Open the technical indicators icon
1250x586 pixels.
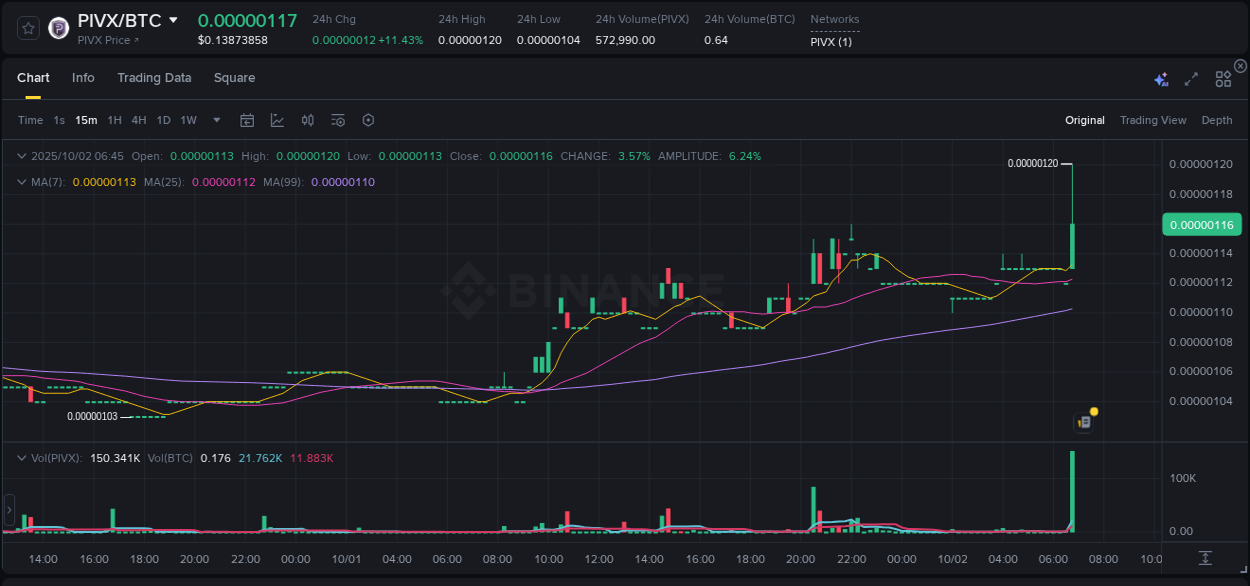point(307,119)
